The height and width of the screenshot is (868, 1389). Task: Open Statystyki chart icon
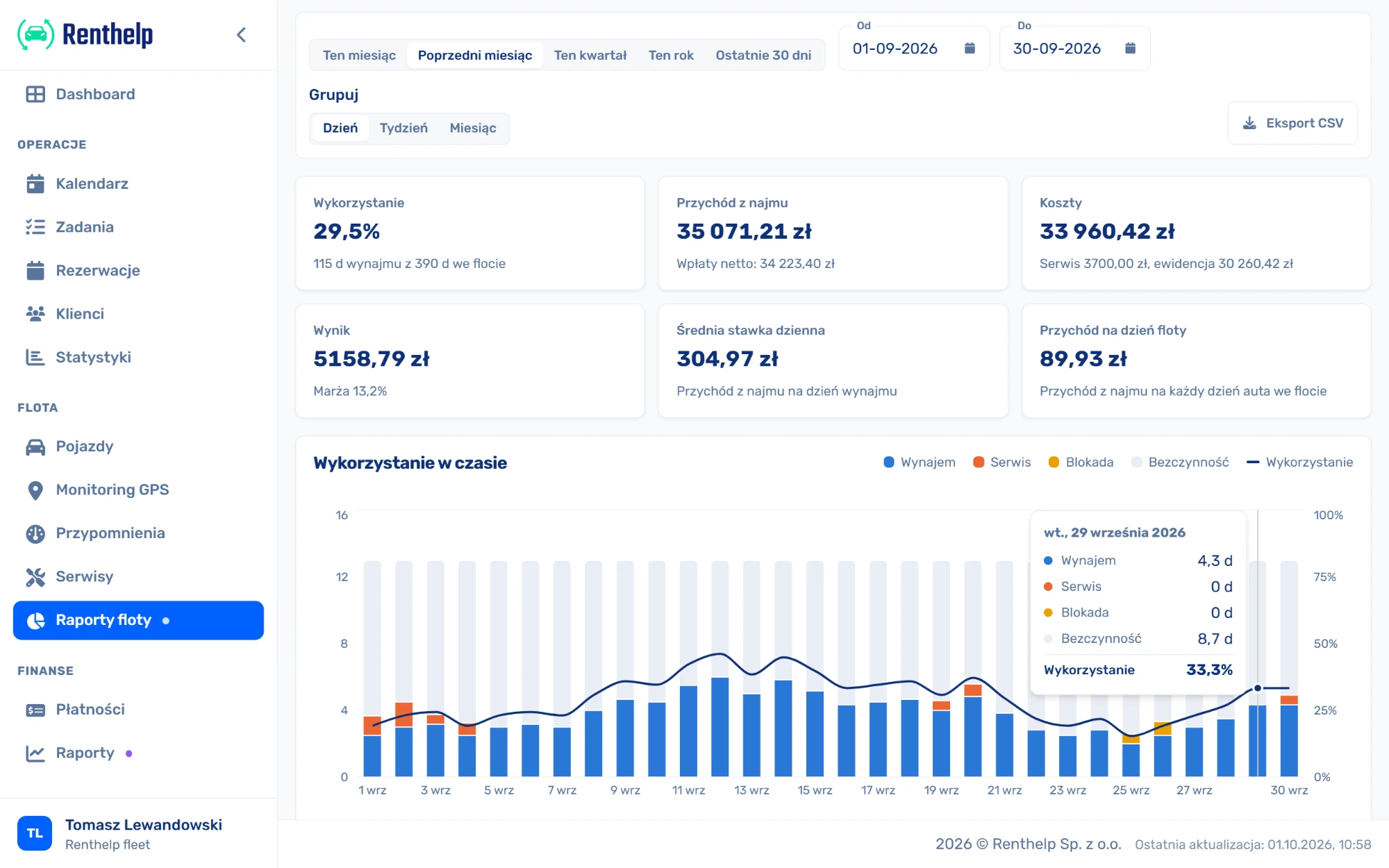click(35, 358)
